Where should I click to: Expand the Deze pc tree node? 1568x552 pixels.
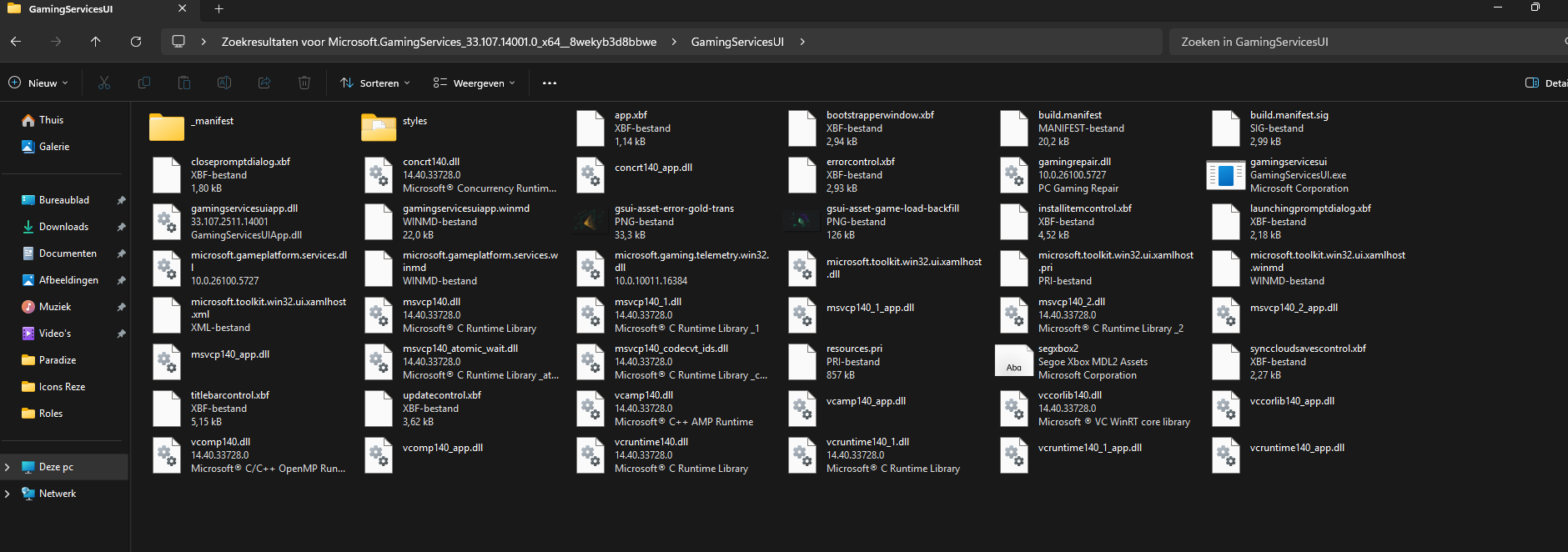click(8, 467)
